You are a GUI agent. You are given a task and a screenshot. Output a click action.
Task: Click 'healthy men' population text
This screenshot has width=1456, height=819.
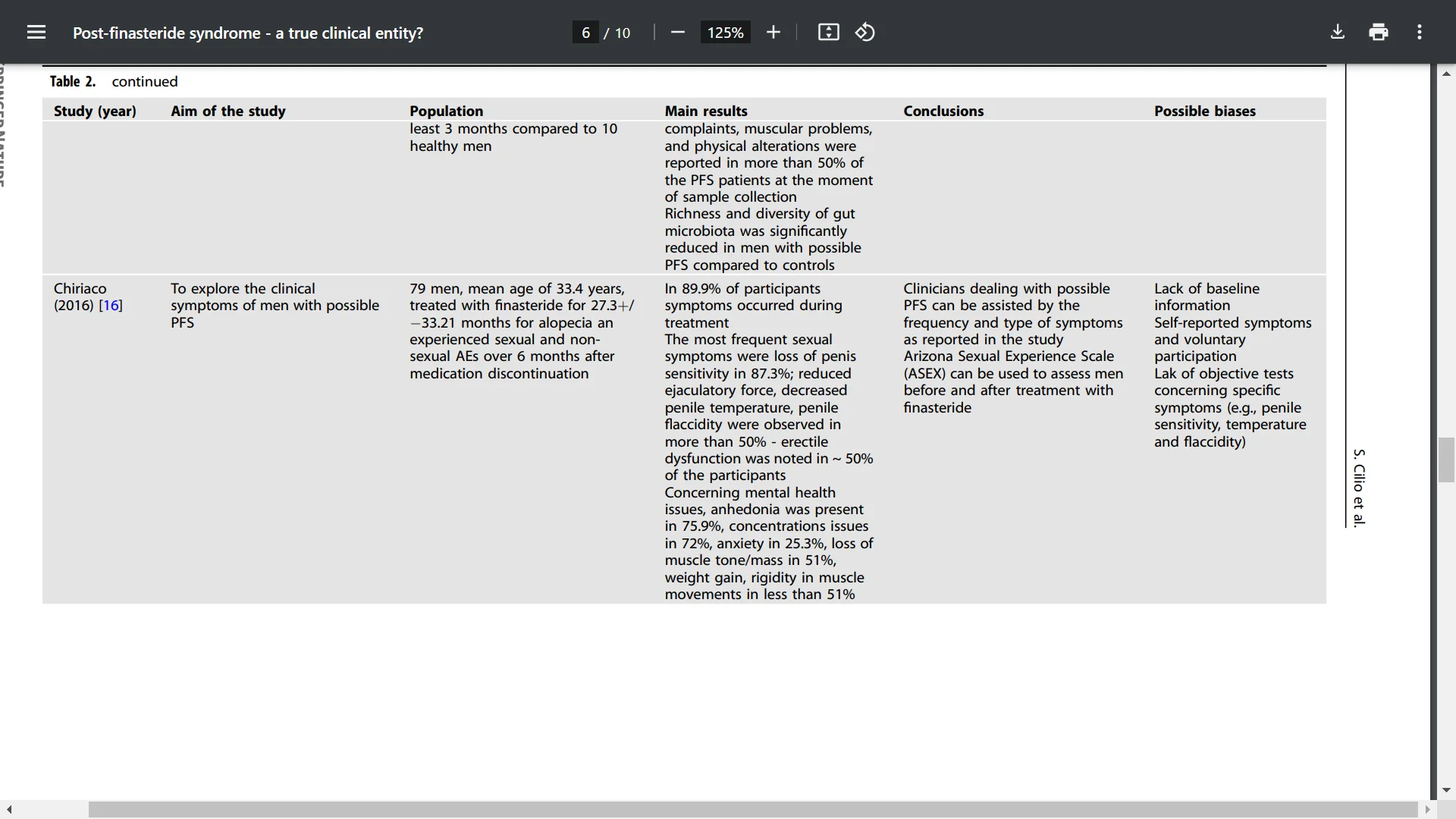[x=450, y=146]
